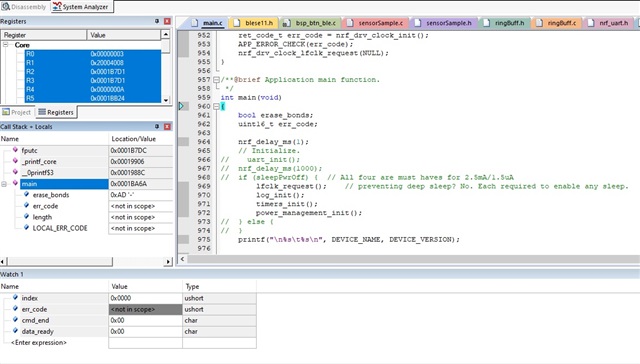The width and height of the screenshot is (640, 364).
Task: Close the Registers panel
Action: click(167, 21)
